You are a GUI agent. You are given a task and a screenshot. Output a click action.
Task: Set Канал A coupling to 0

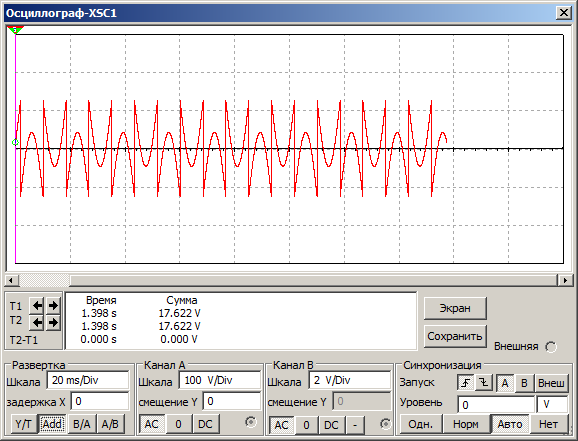[178, 424]
